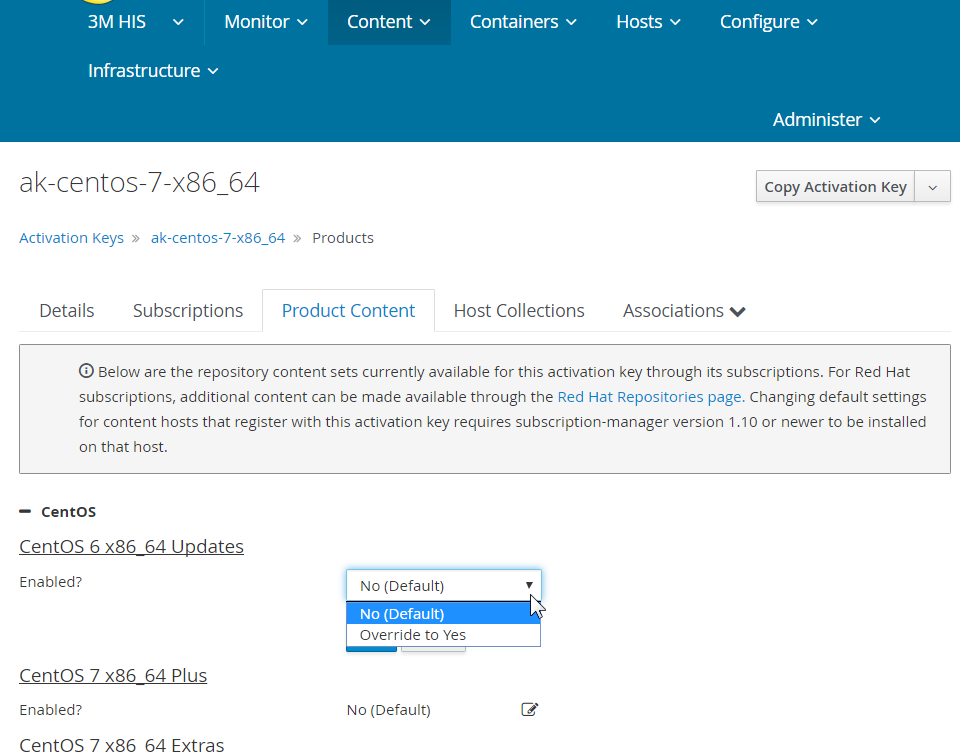Open the CentOS 6 x86_64 Updates link
Screen dimensions: 960x753
click(131, 546)
